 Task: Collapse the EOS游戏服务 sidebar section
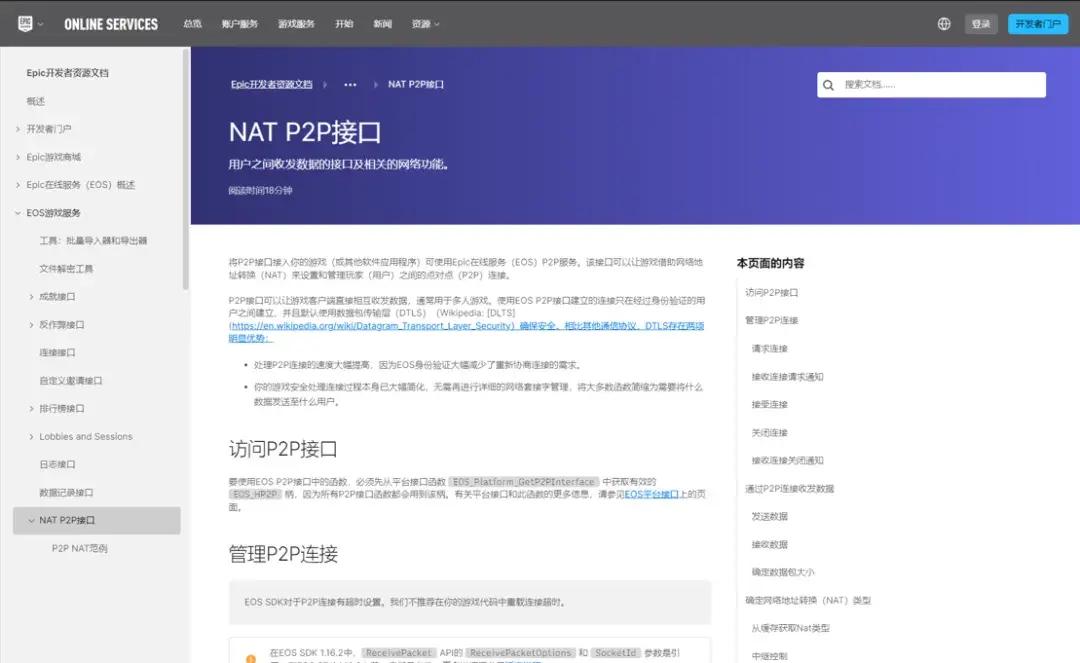tap(18, 213)
